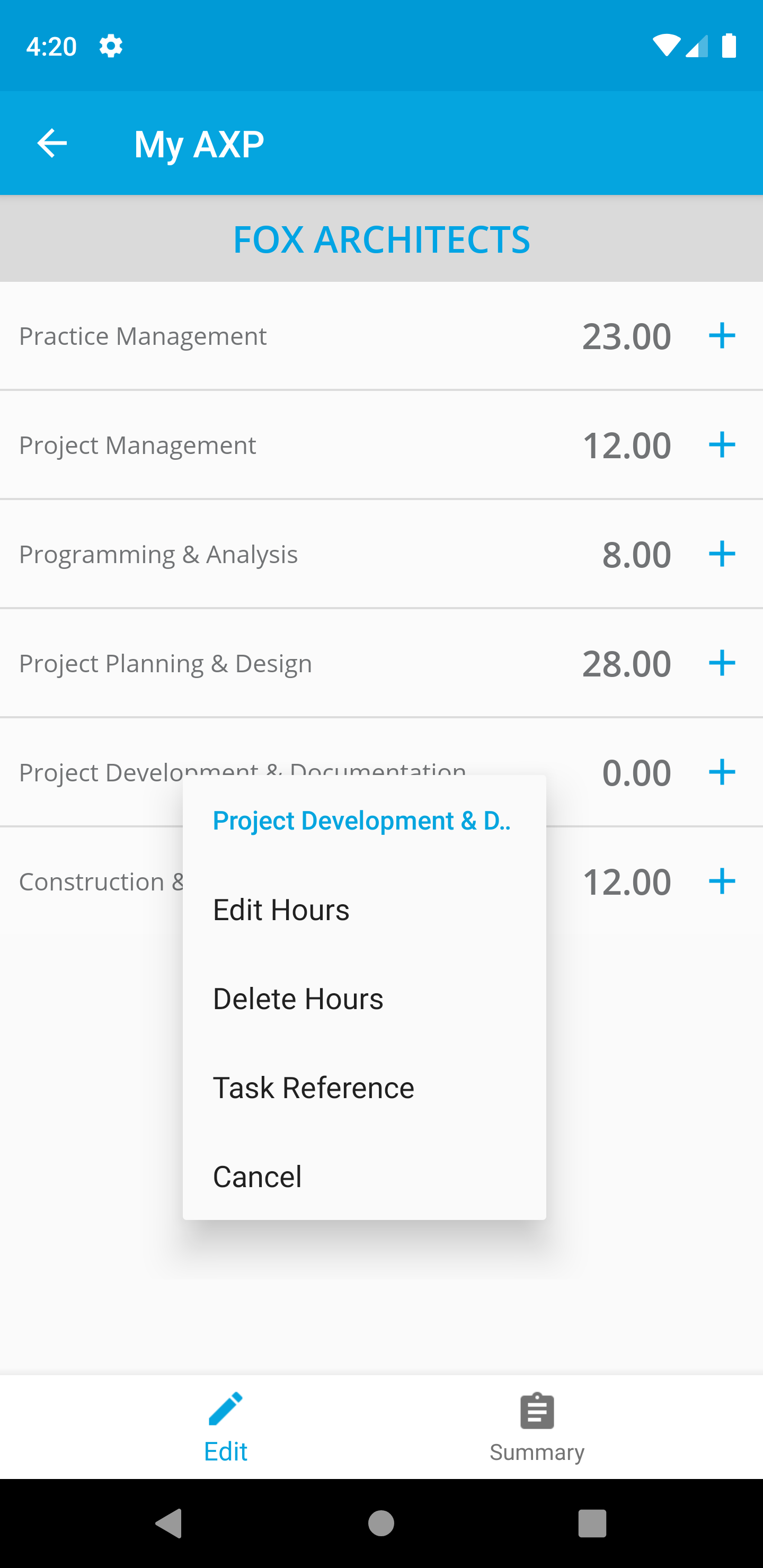Tap the Programming & Analysis row label

[x=158, y=555]
